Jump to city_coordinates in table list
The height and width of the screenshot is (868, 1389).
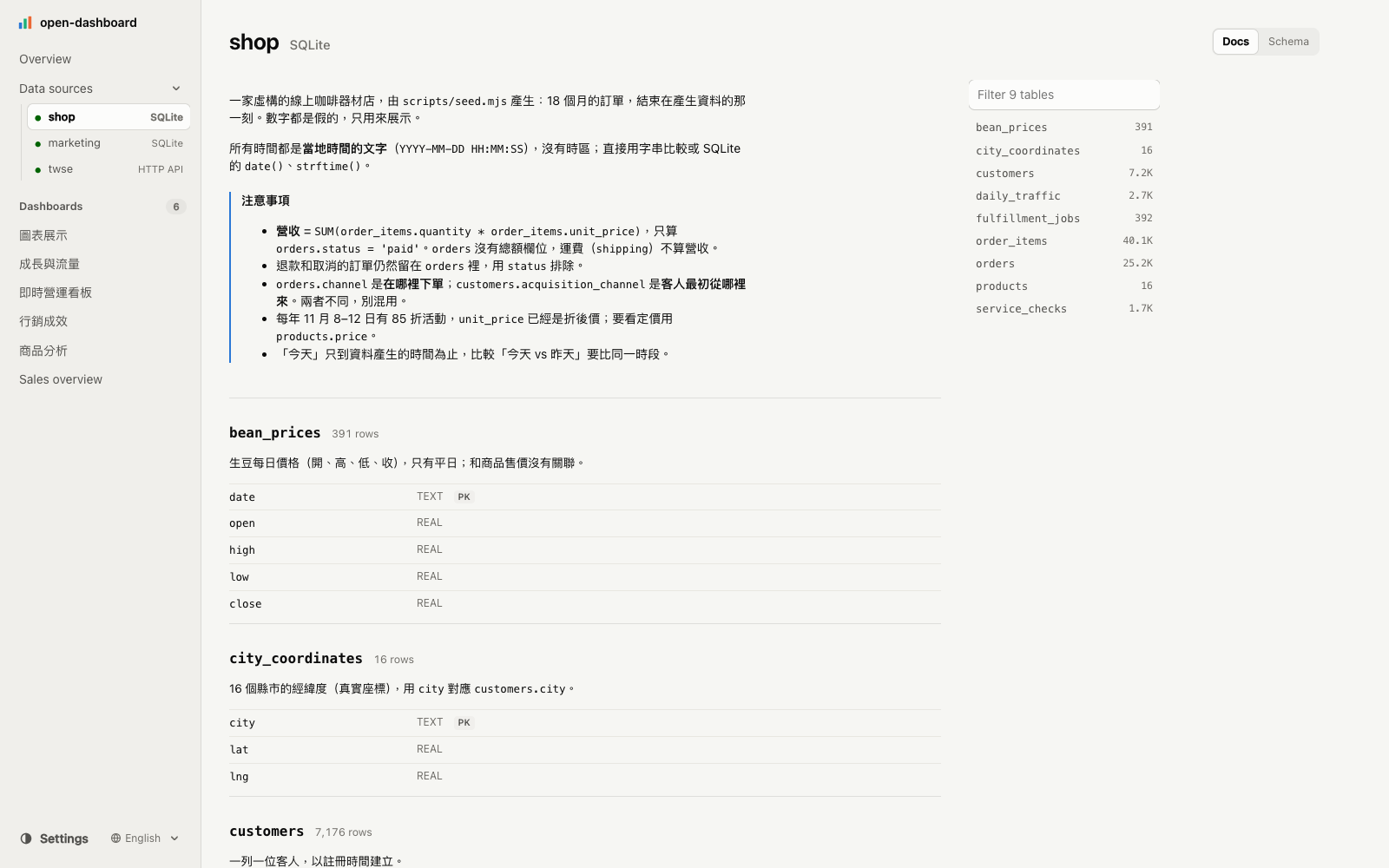point(1063,150)
